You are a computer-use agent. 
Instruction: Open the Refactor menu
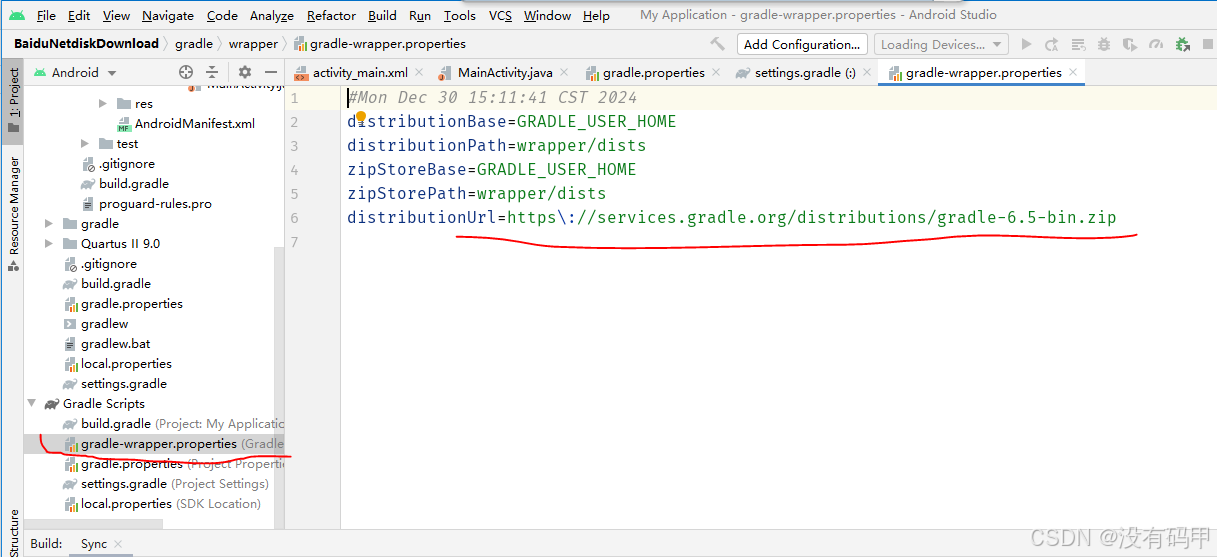pyautogui.click(x=331, y=15)
